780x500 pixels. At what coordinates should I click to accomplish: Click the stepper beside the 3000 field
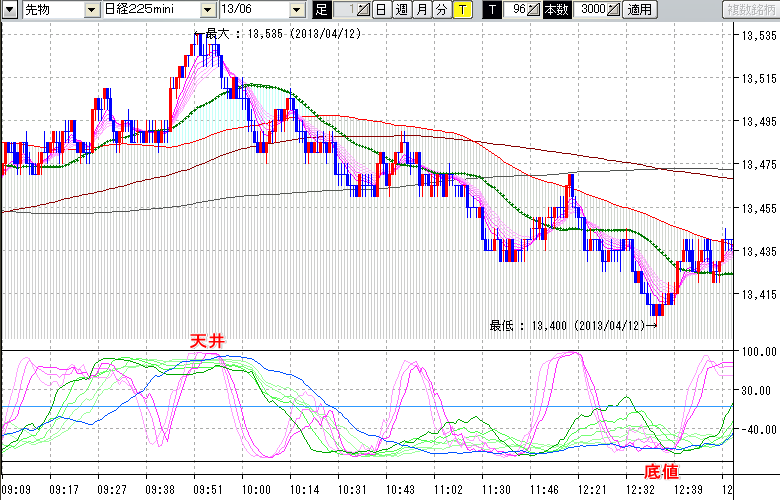coord(613,10)
